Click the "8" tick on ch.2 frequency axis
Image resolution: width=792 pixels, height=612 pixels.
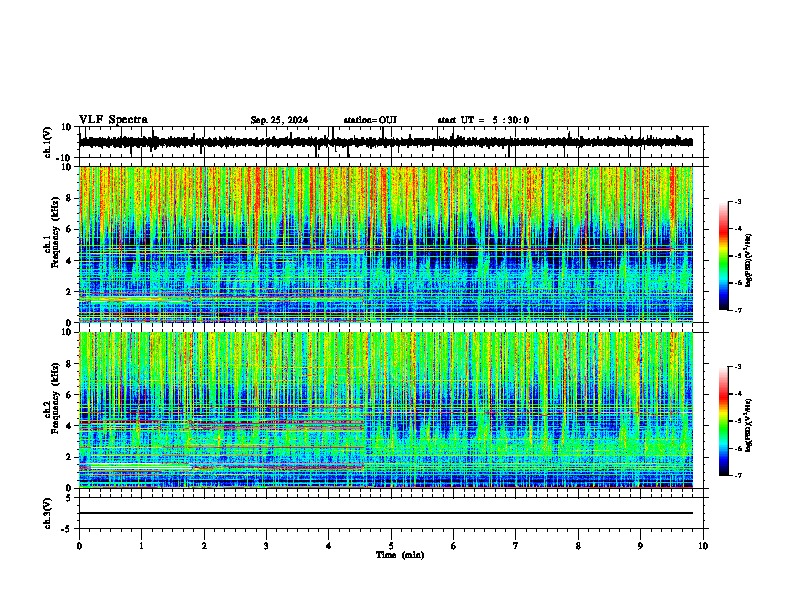(x=70, y=364)
